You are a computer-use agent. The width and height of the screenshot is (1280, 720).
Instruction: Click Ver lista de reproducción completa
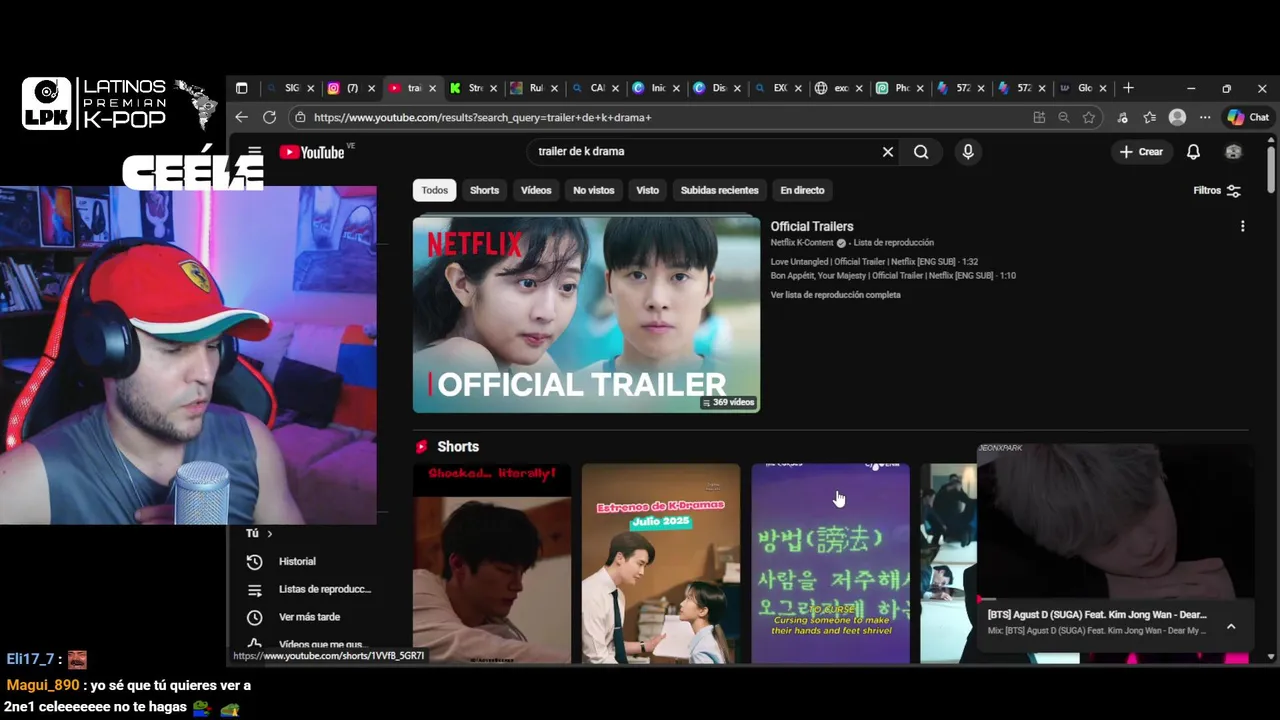835,295
